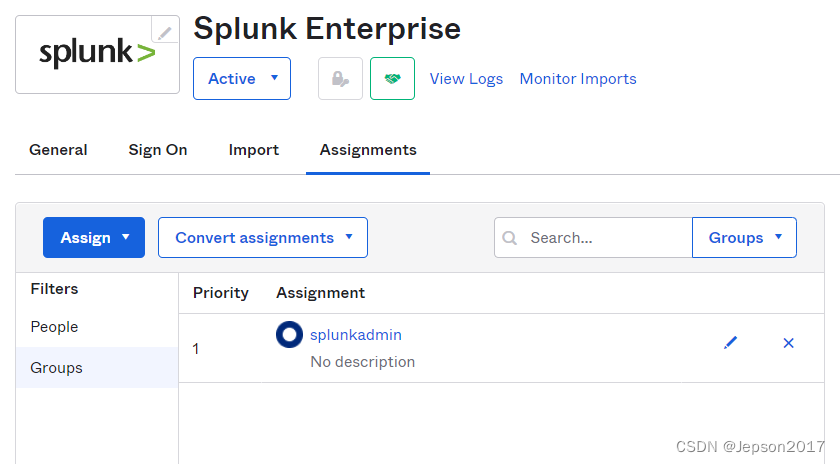This screenshot has width=840, height=464.
Task: Click the lock and key icon button
Action: 340,79
